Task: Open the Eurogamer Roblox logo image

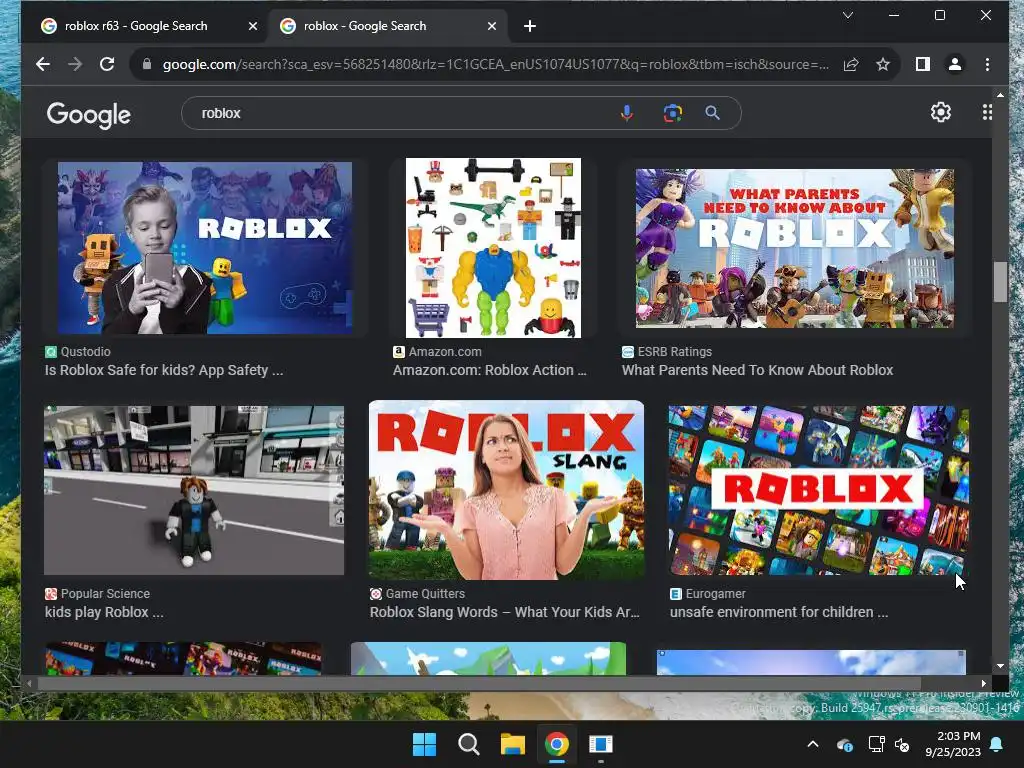Action: 819,490
